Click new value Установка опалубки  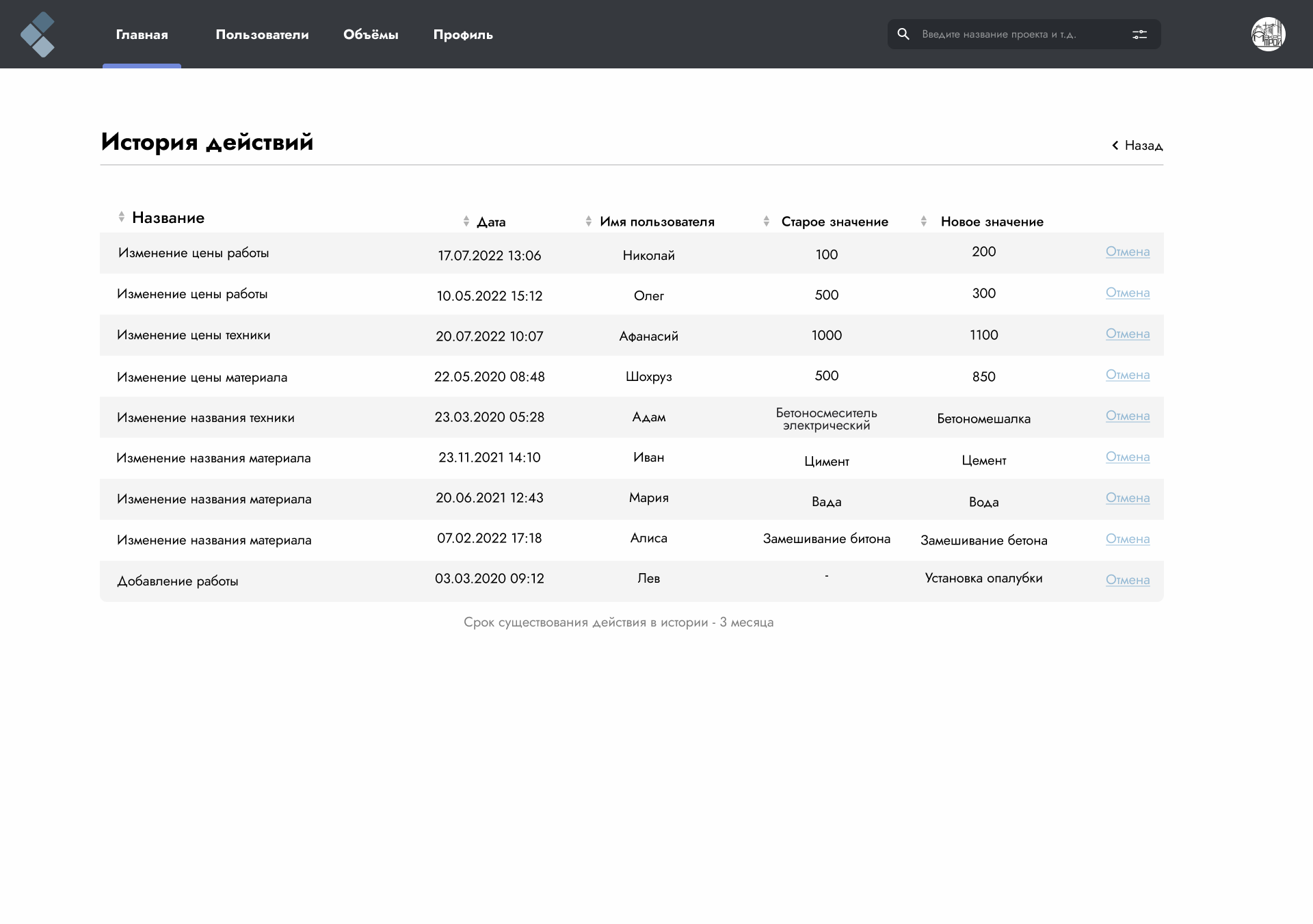984,578
